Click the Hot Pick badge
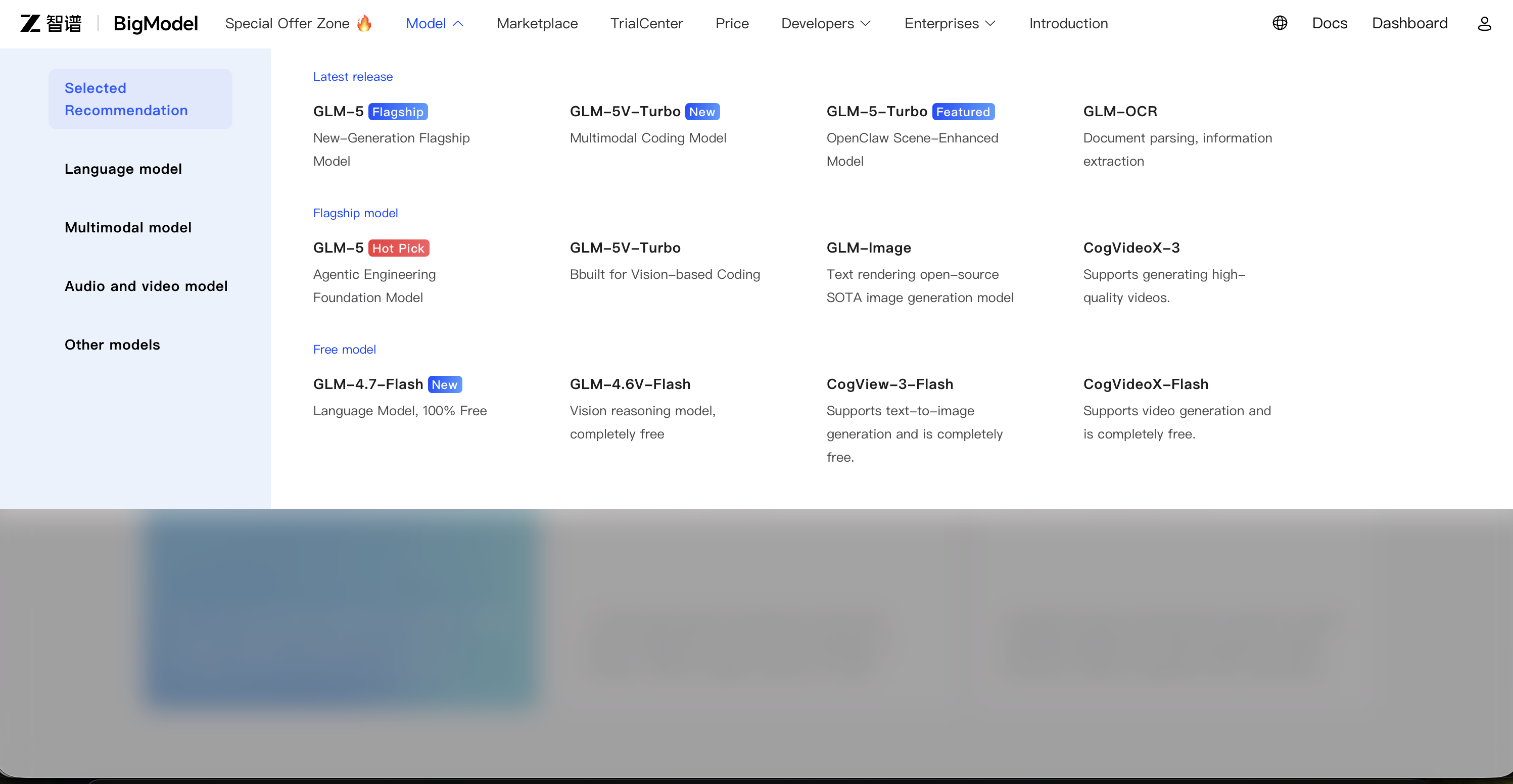 click(x=398, y=248)
